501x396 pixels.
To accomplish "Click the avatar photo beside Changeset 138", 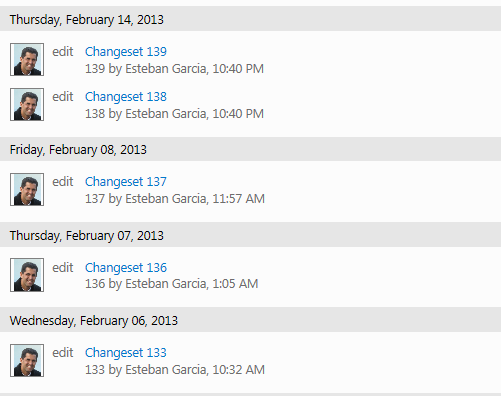I will point(27,104).
